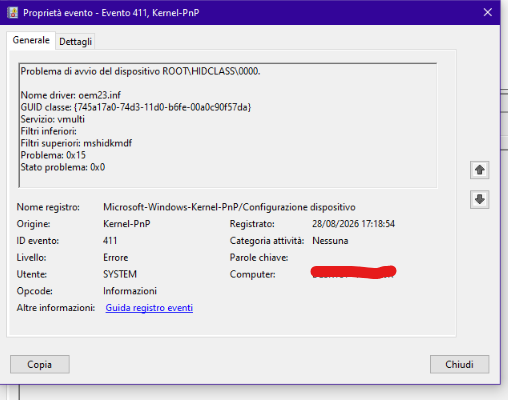Click the 'Computer:' label
Image resolution: width=508 pixels, height=400 pixels.
coord(253,274)
